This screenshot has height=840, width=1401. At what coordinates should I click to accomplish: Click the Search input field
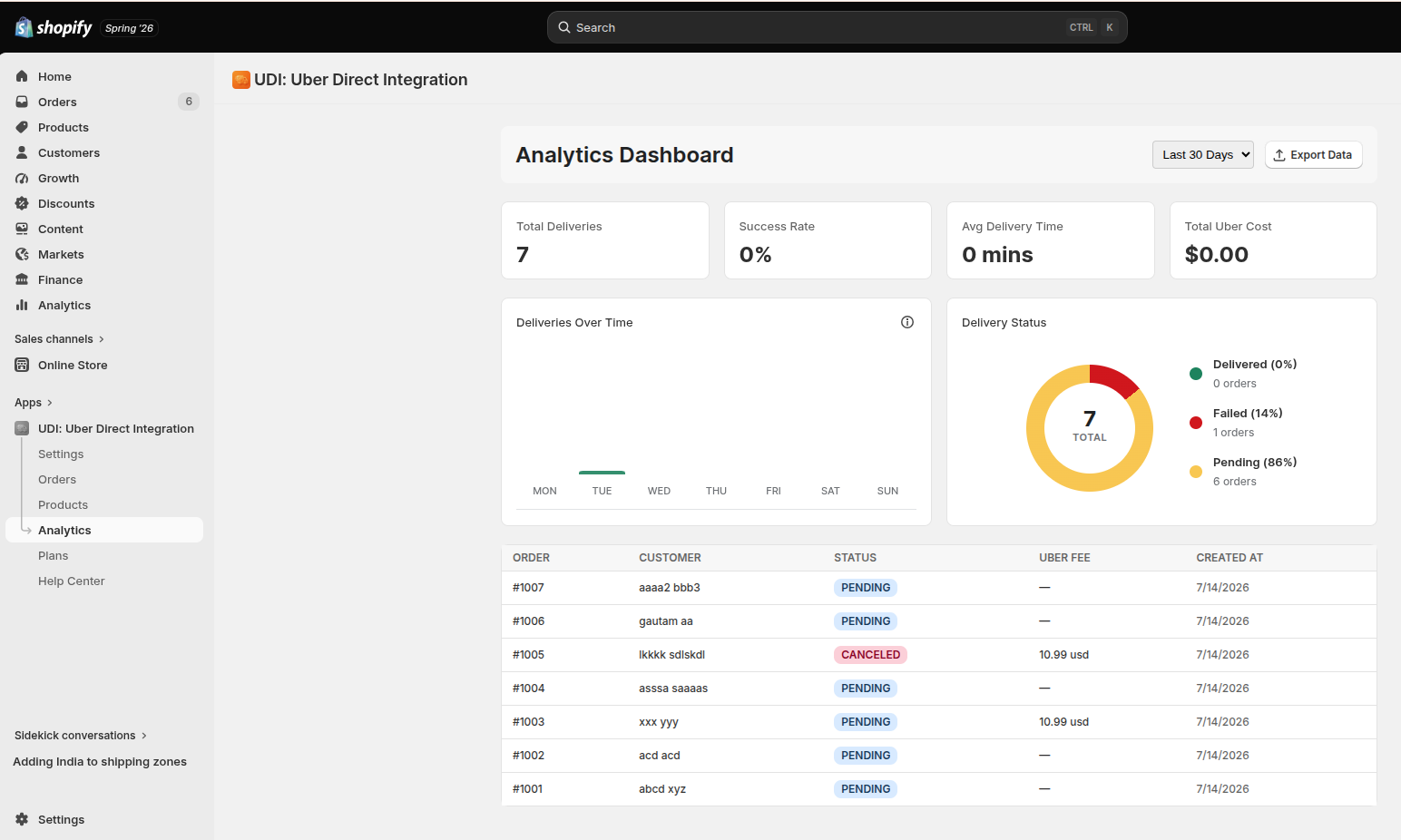pyautogui.click(x=837, y=27)
